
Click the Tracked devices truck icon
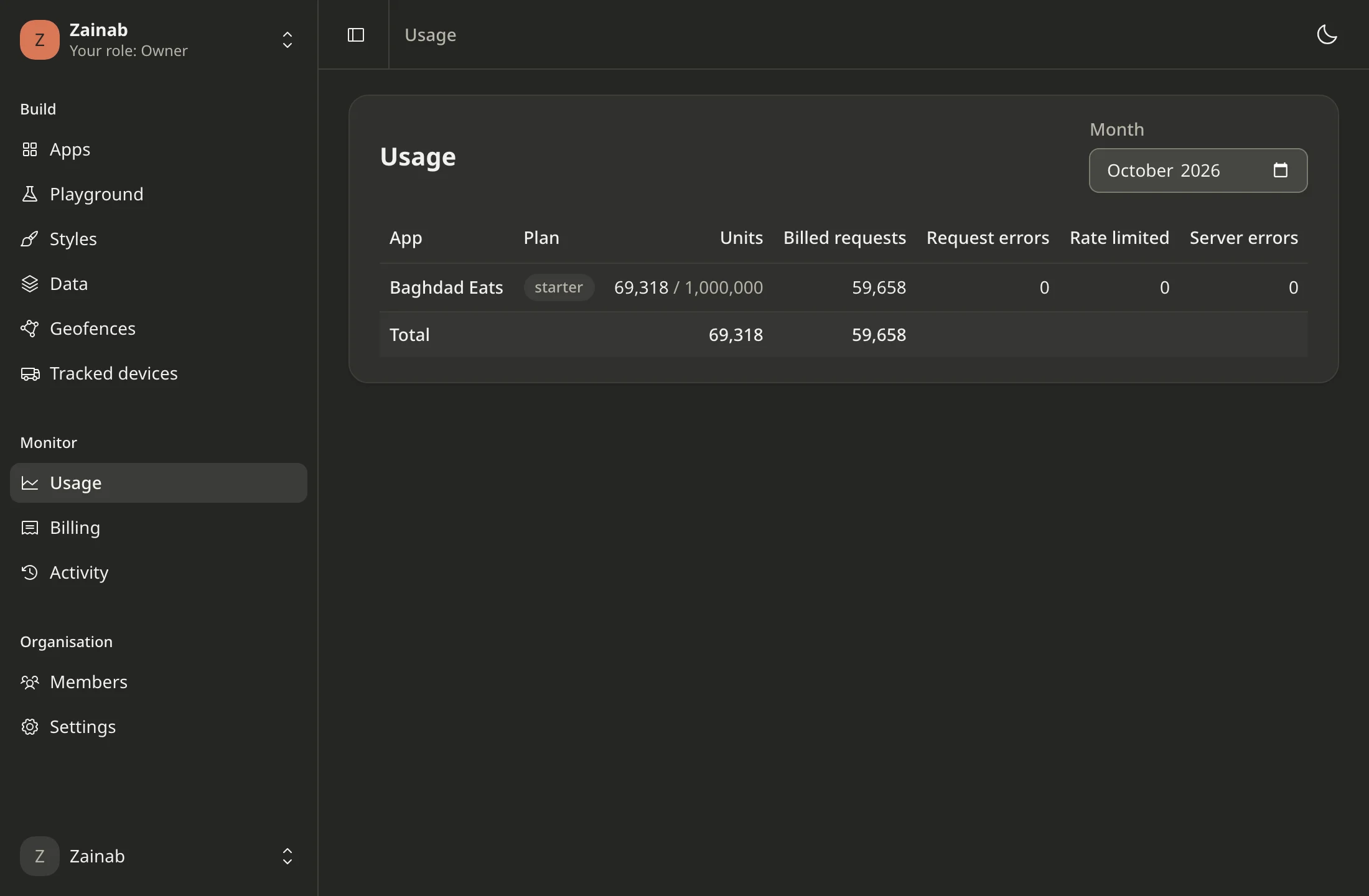[30, 373]
